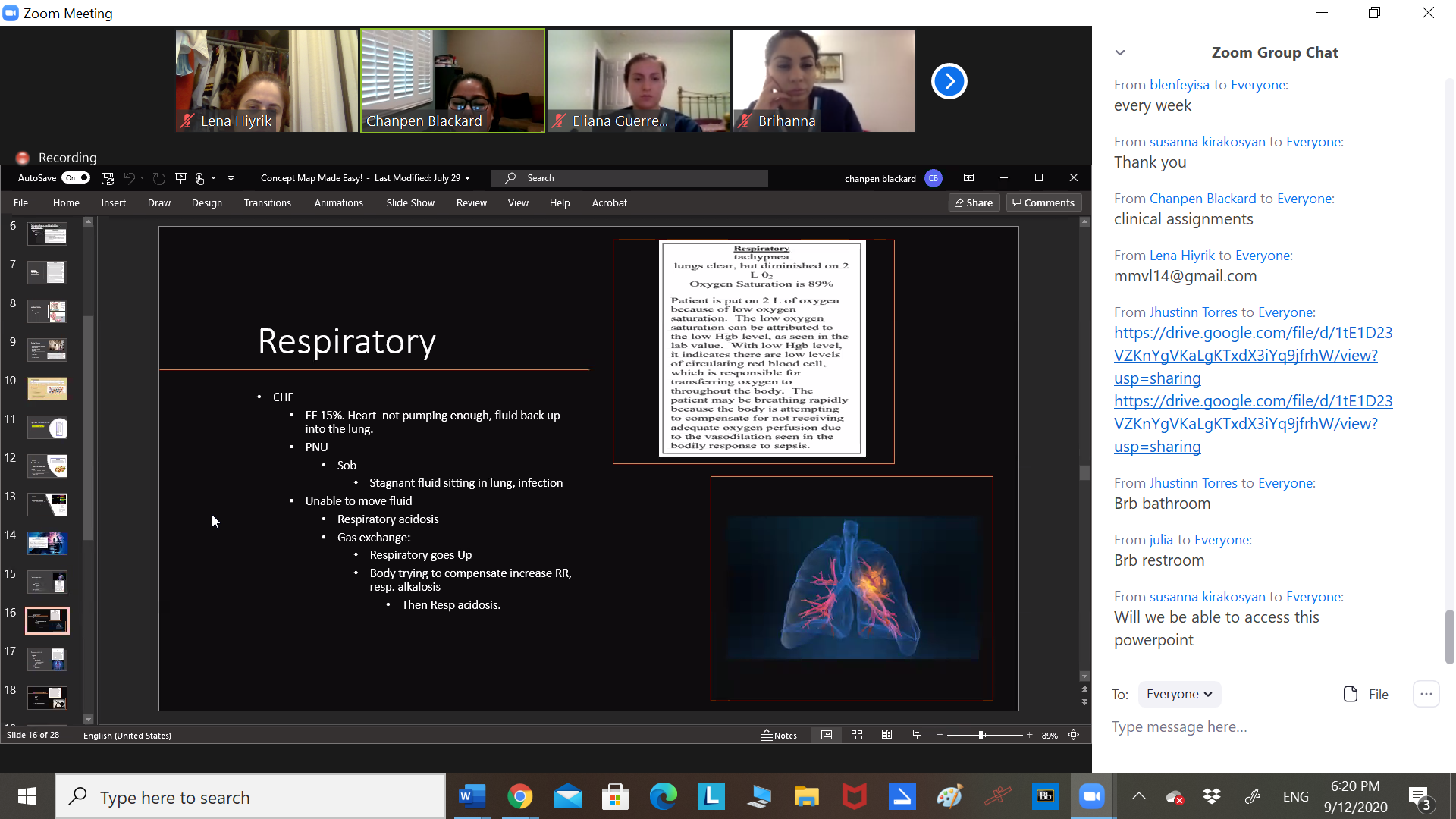Open Microsoft Edge from the taskbar
The width and height of the screenshot is (1456, 819).
click(664, 796)
